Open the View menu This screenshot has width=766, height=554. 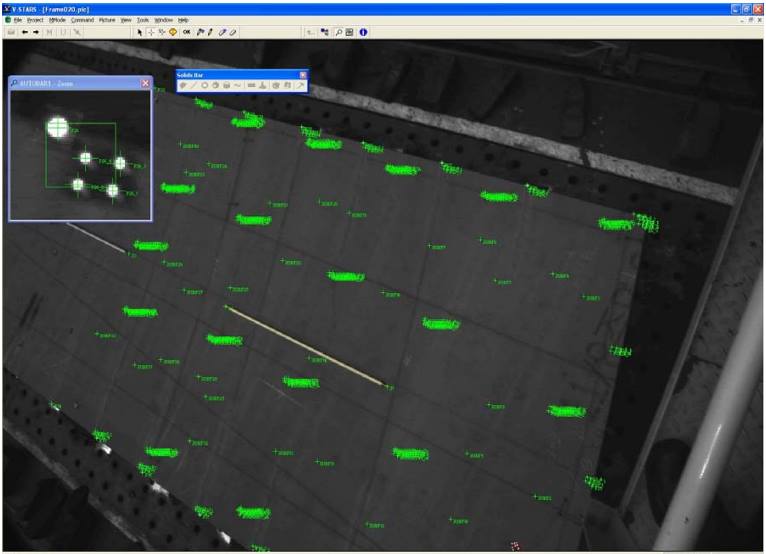126,20
